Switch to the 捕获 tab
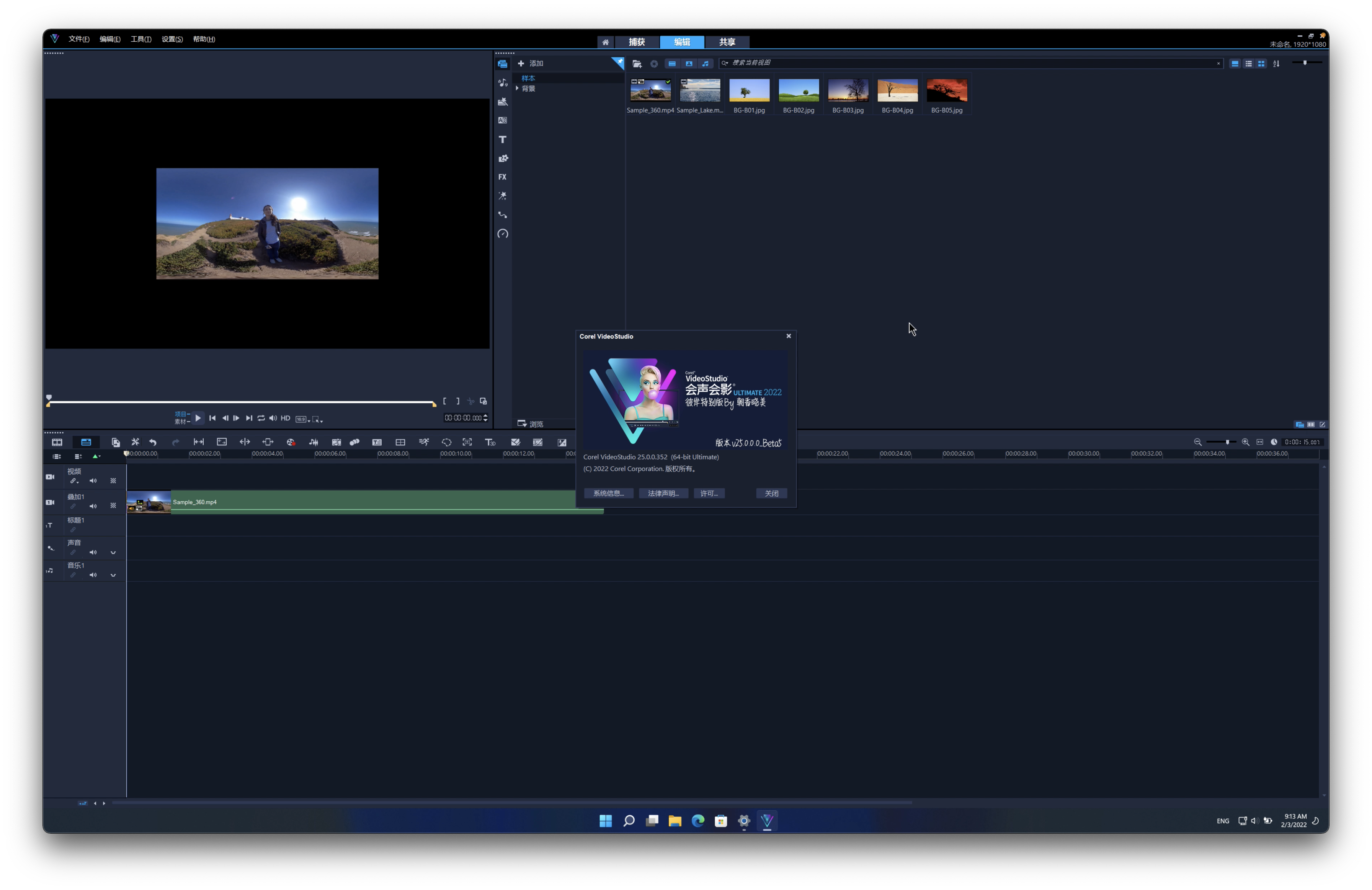Viewport: 1372px width, 890px height. click(636, 42)
